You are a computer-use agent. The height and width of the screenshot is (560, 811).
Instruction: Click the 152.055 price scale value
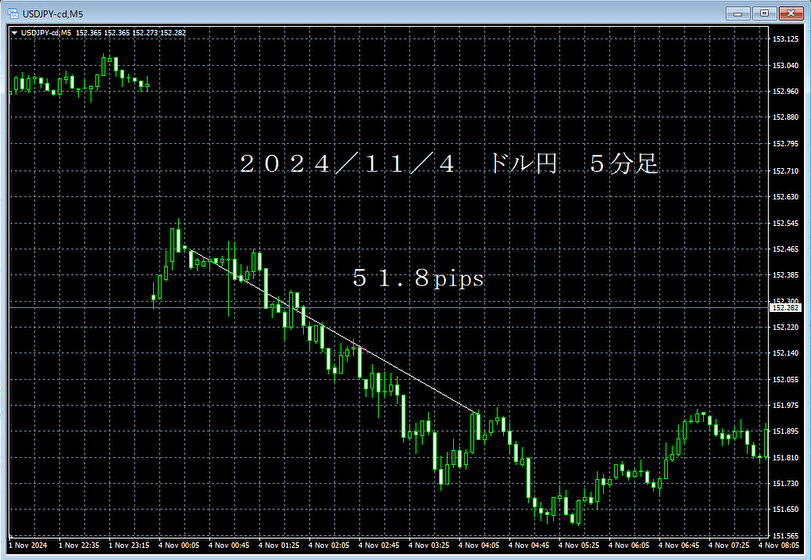click(785, 380)
